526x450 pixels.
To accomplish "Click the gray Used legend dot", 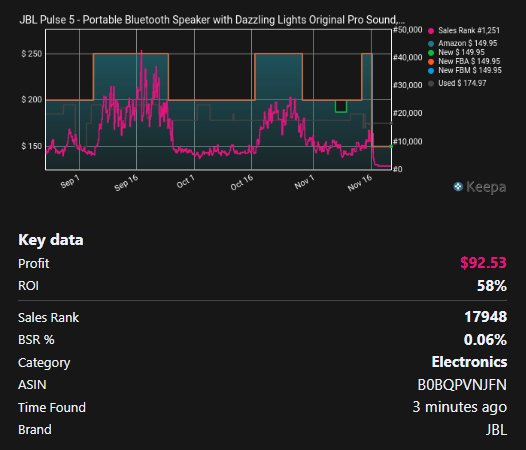I will [x=431, y=84].
